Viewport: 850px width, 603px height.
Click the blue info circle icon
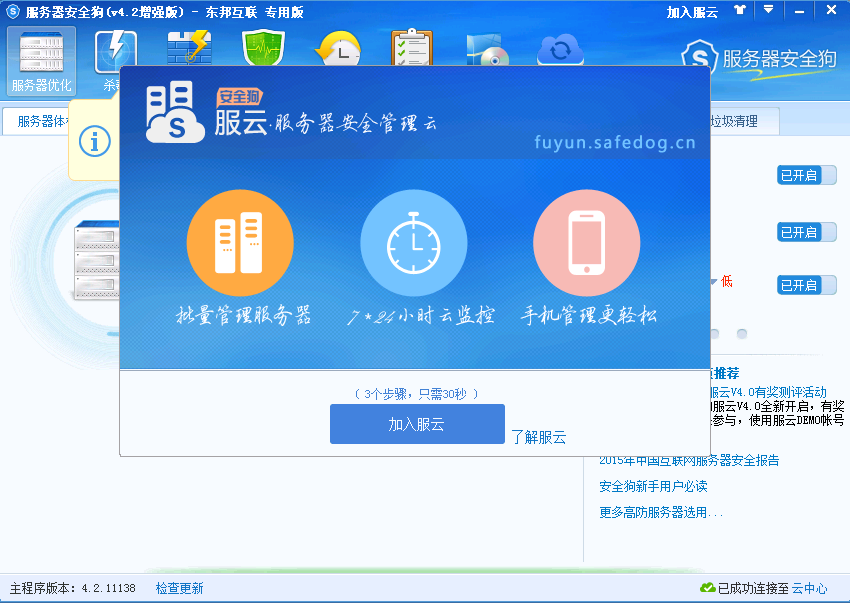click(x=95, y=141)
